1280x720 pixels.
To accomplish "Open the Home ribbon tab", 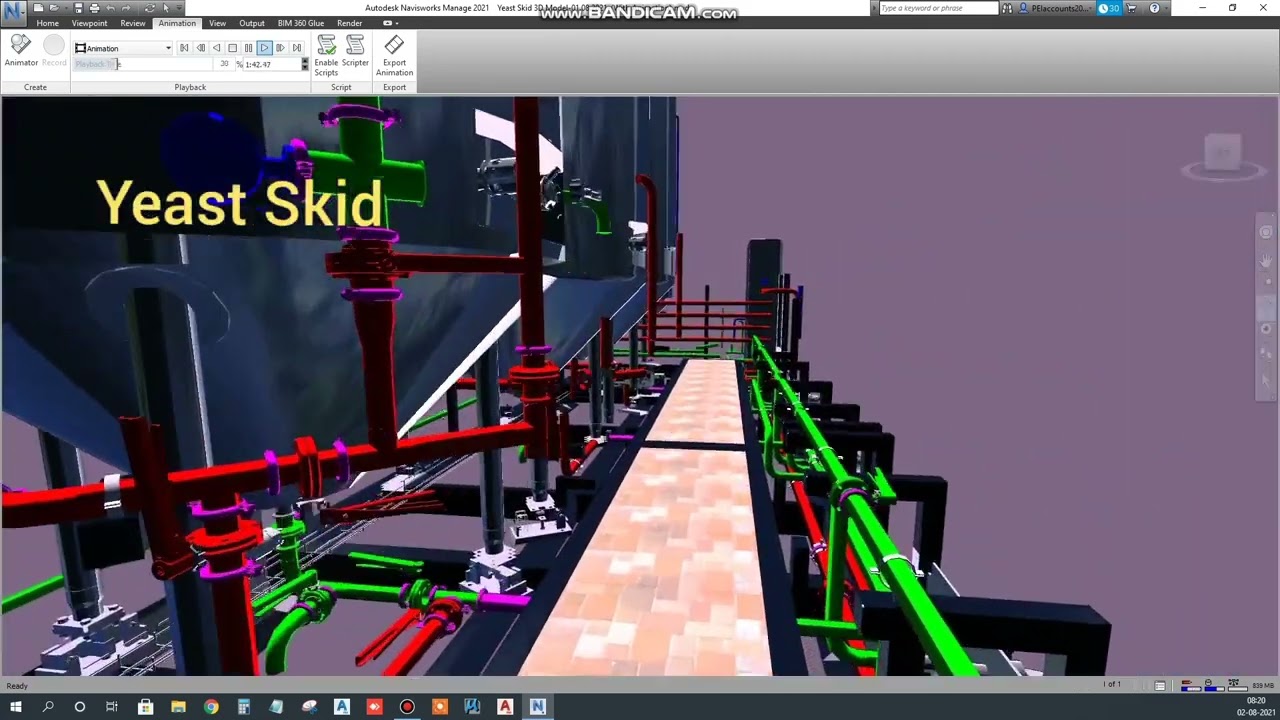I will 48,23.
